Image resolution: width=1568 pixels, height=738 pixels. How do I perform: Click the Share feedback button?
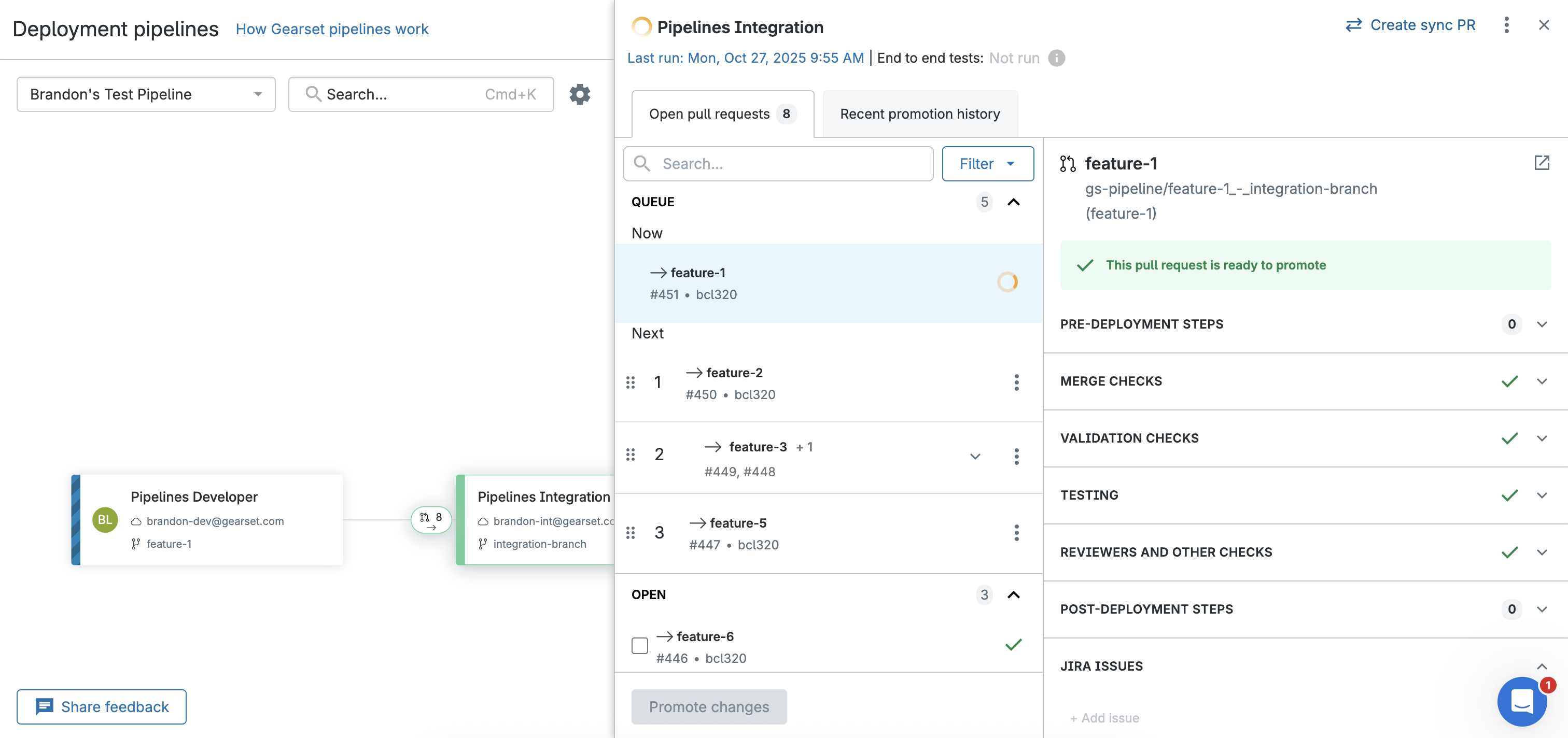pos(101,706)
